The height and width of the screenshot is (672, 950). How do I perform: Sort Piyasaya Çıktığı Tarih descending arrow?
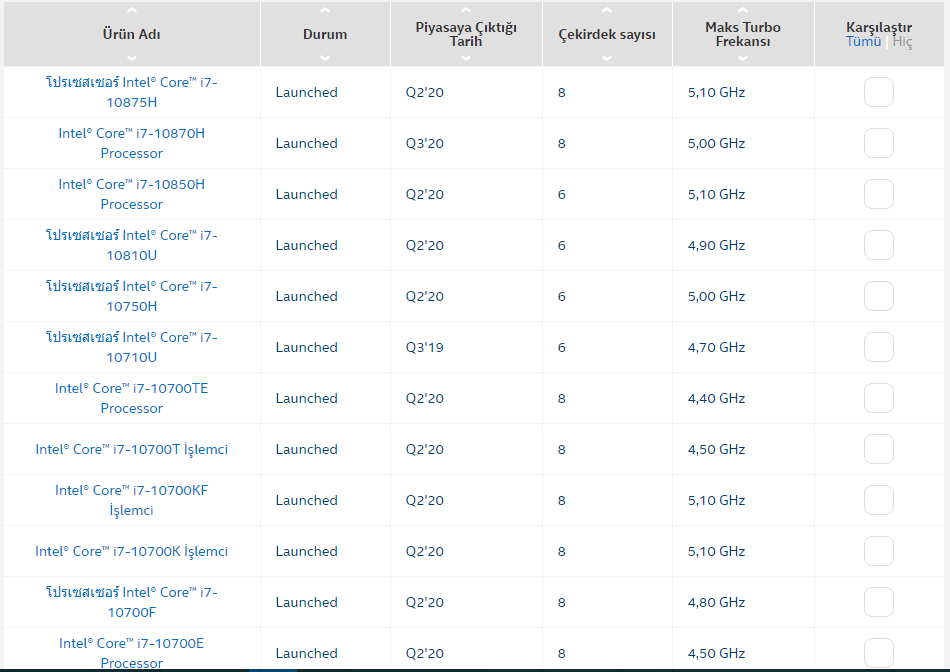click(x=465, y=58)
